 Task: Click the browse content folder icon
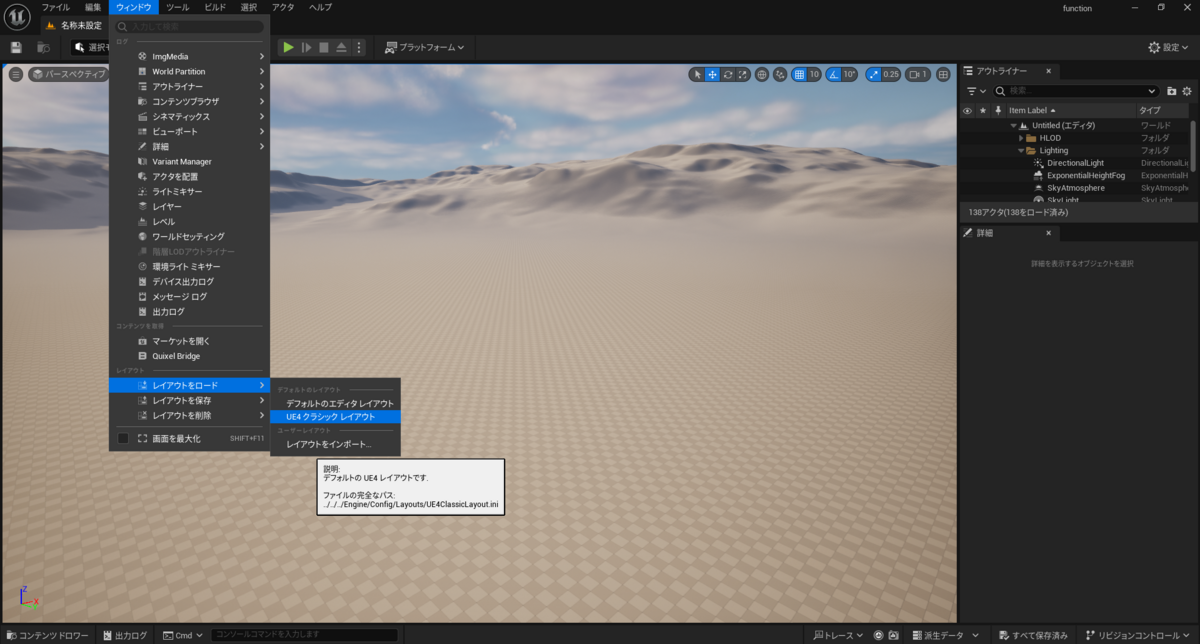click(43, 47)
